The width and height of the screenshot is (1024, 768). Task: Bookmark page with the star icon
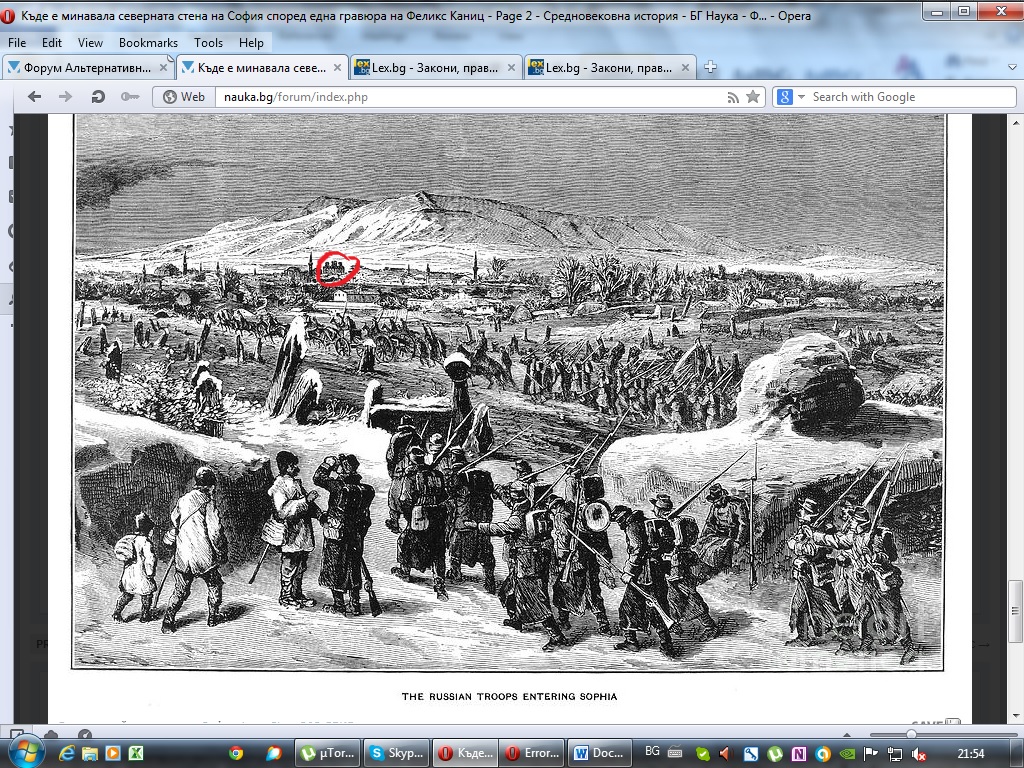coord(753,97)
